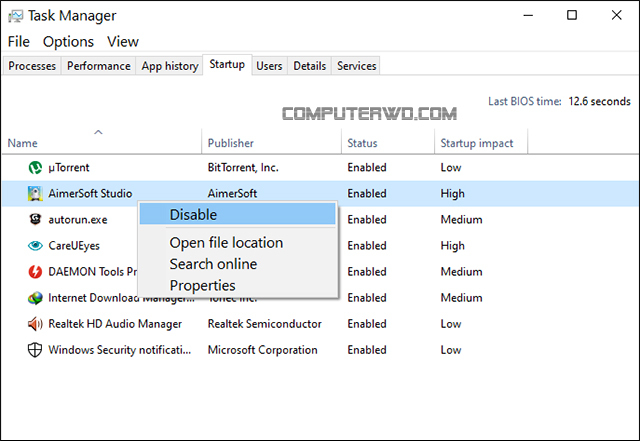
Task: Open the View menu
Action: (x=123, y=42)
